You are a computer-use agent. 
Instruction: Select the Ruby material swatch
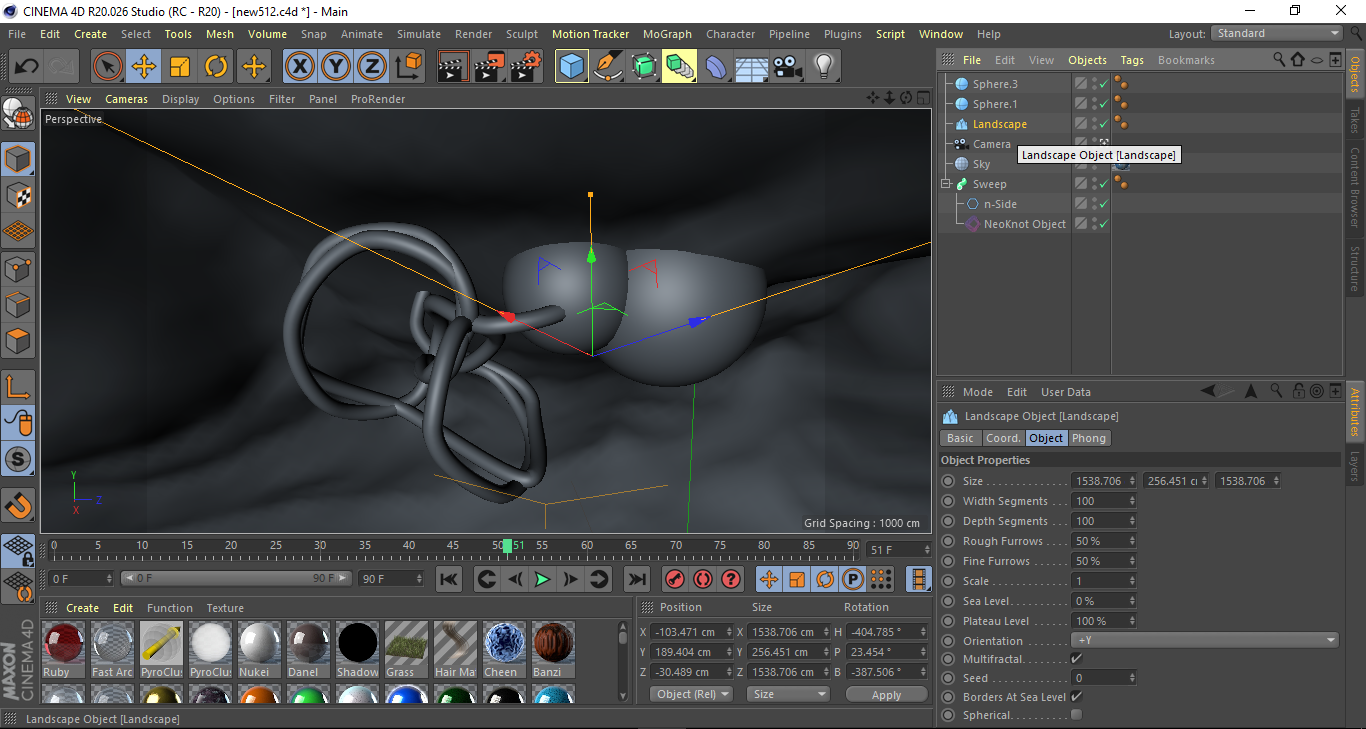(62, 649)
